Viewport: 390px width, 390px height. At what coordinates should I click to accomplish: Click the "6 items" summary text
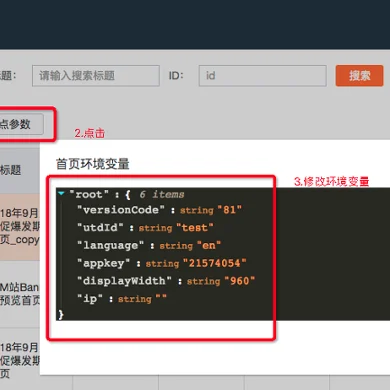162,194
